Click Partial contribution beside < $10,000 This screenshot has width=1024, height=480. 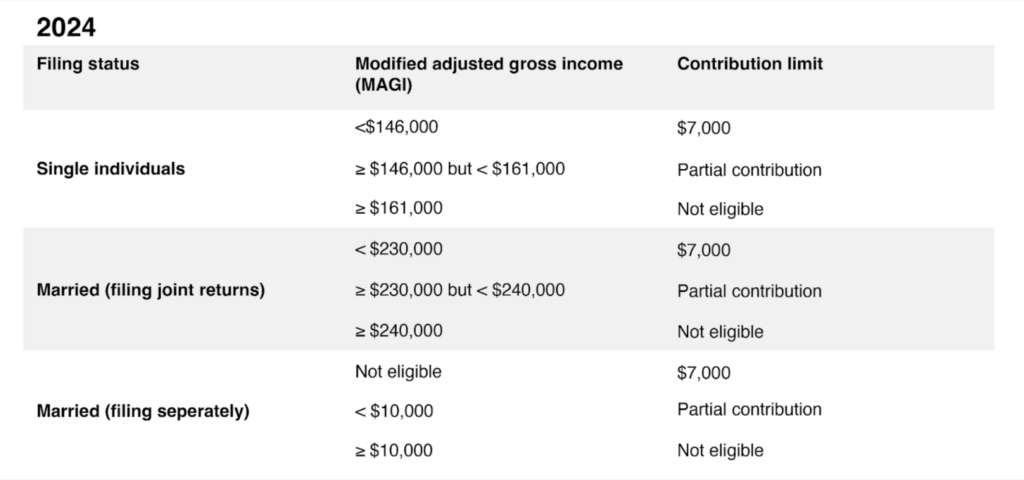click(749, 410)
